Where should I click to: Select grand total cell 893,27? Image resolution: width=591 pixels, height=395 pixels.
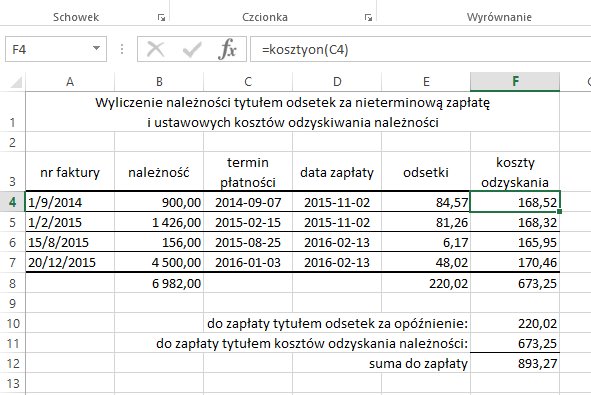[x=515, y=363]
